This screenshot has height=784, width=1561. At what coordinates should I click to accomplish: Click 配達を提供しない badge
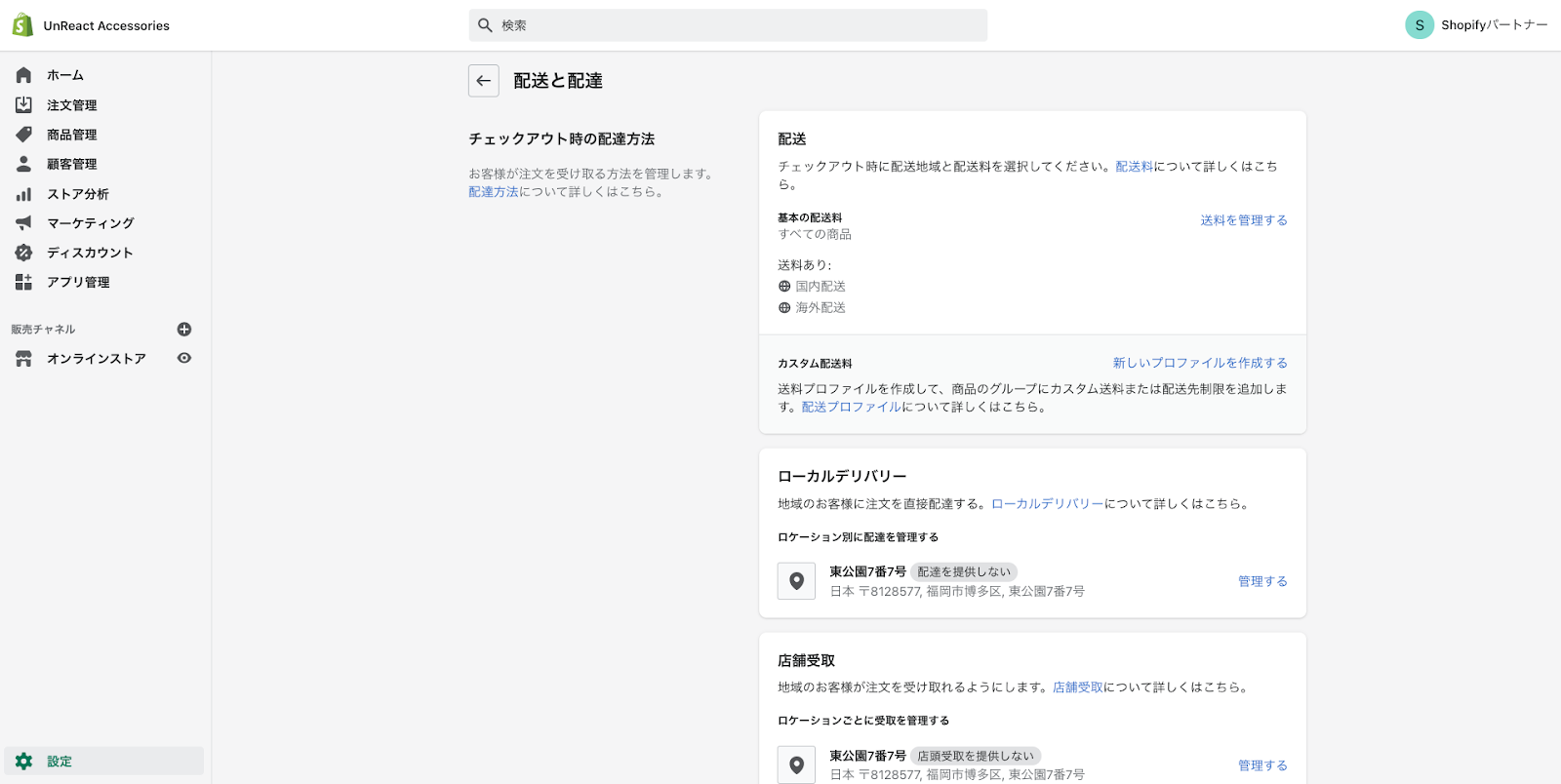[964, 572]
